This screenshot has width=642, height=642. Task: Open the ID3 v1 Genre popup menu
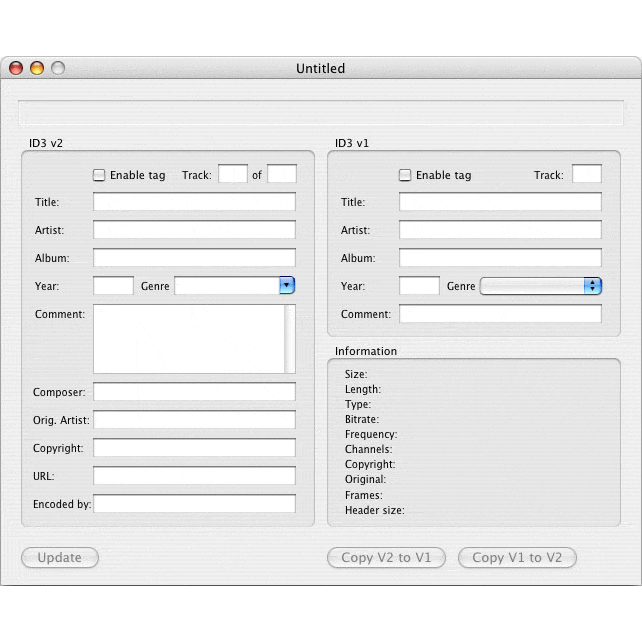(540, 286)
